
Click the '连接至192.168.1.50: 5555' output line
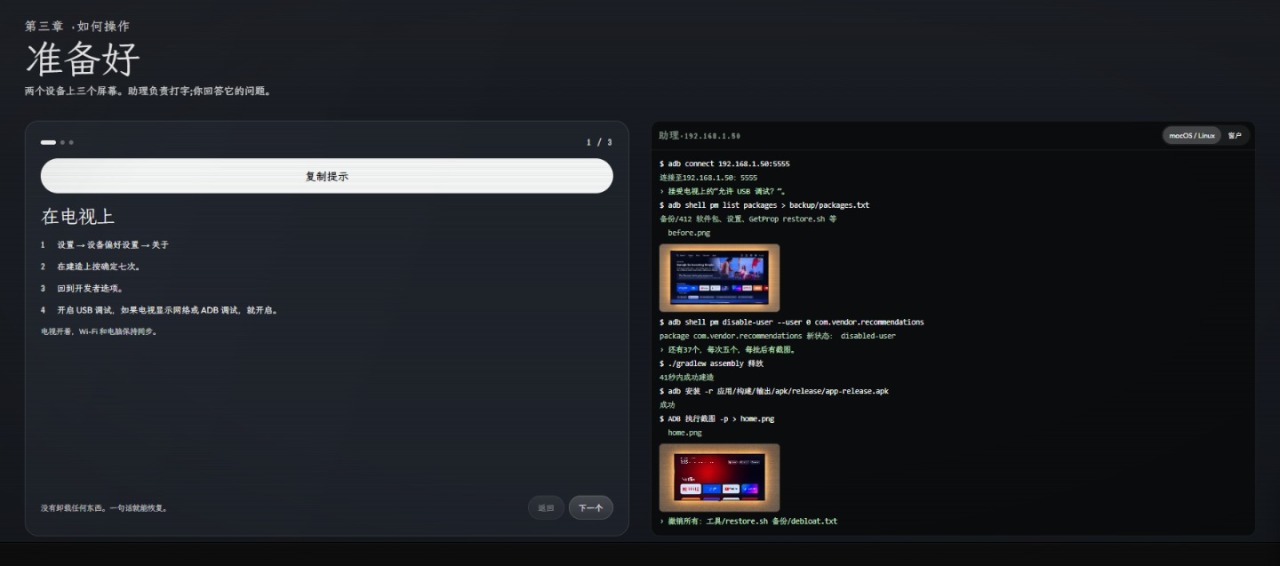point(708,177)
